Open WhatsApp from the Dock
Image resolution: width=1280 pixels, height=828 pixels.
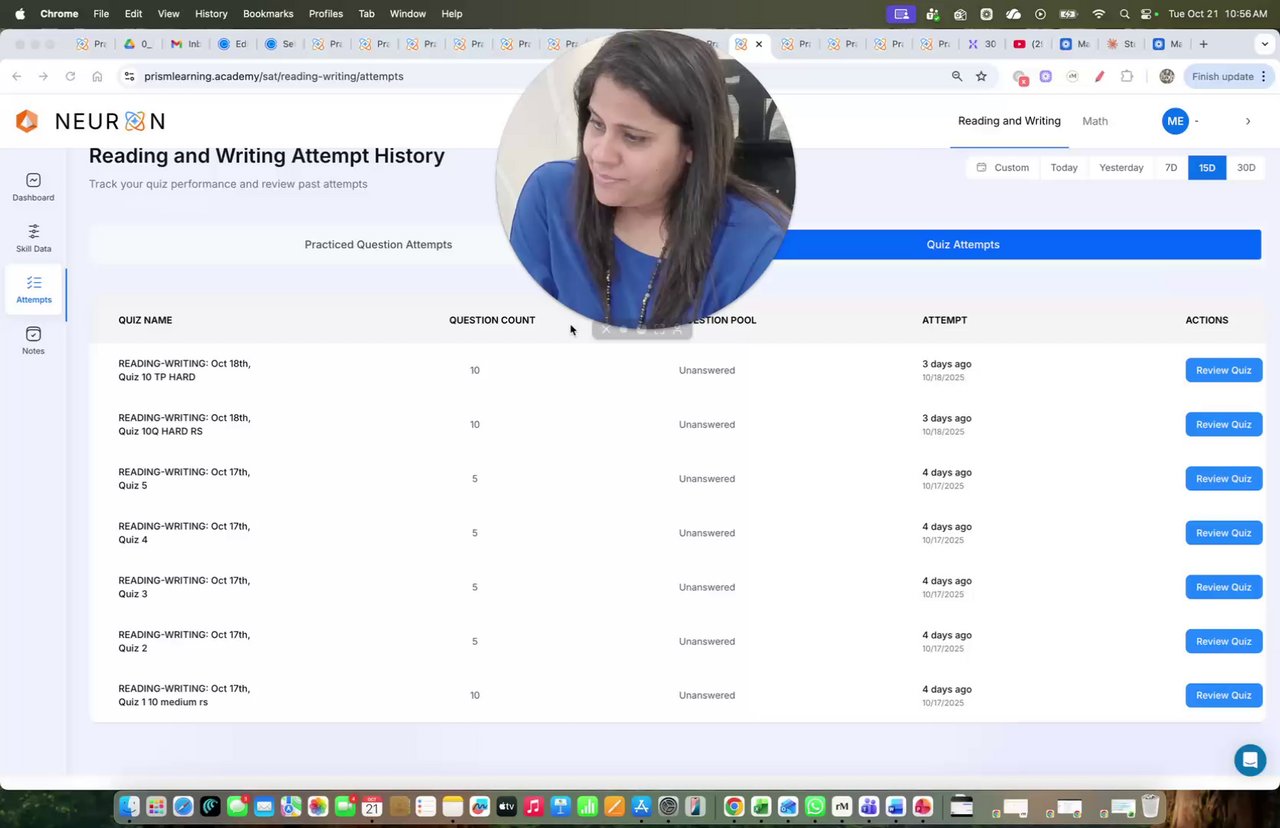815,806
